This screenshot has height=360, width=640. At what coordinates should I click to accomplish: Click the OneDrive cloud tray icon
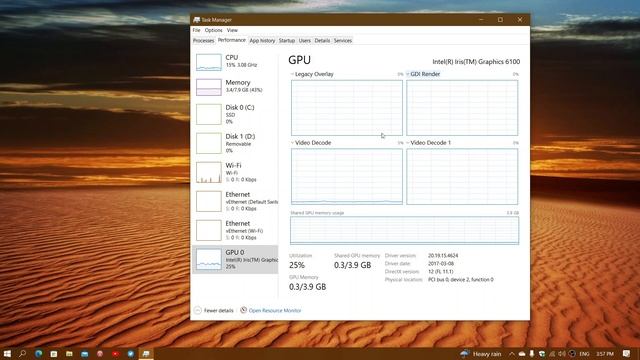pyautogui.click(x=522, y=354)
